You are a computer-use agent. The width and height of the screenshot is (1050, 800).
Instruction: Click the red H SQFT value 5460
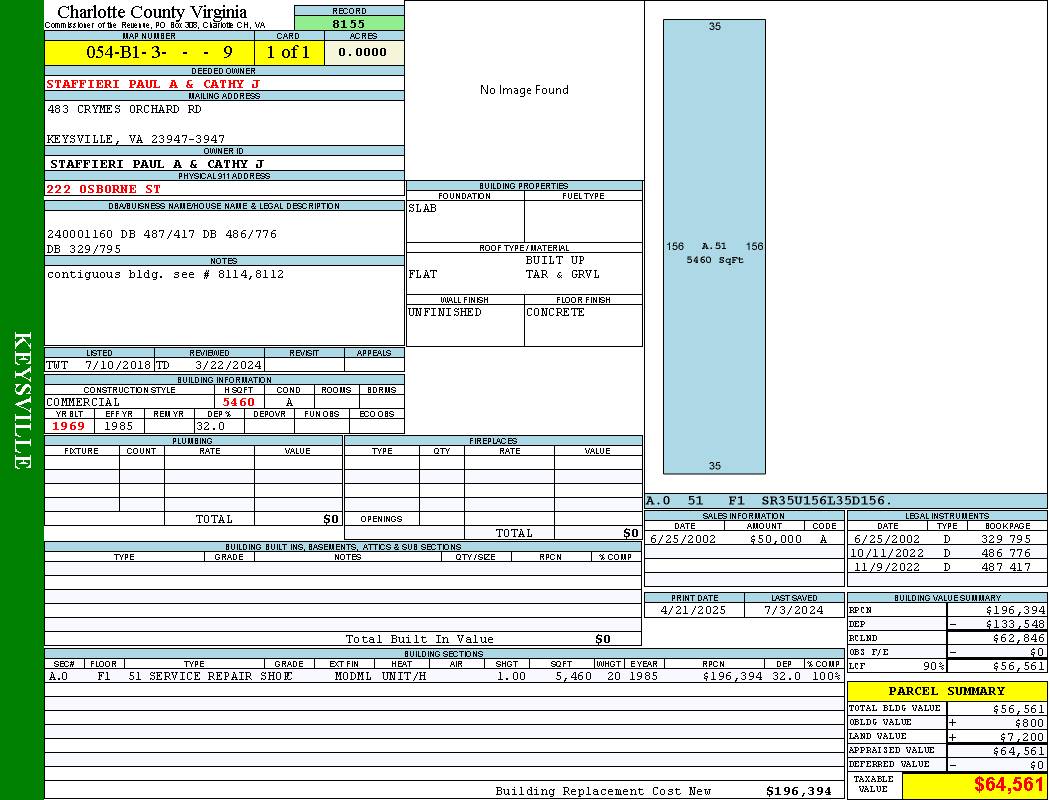click(238, 402)
